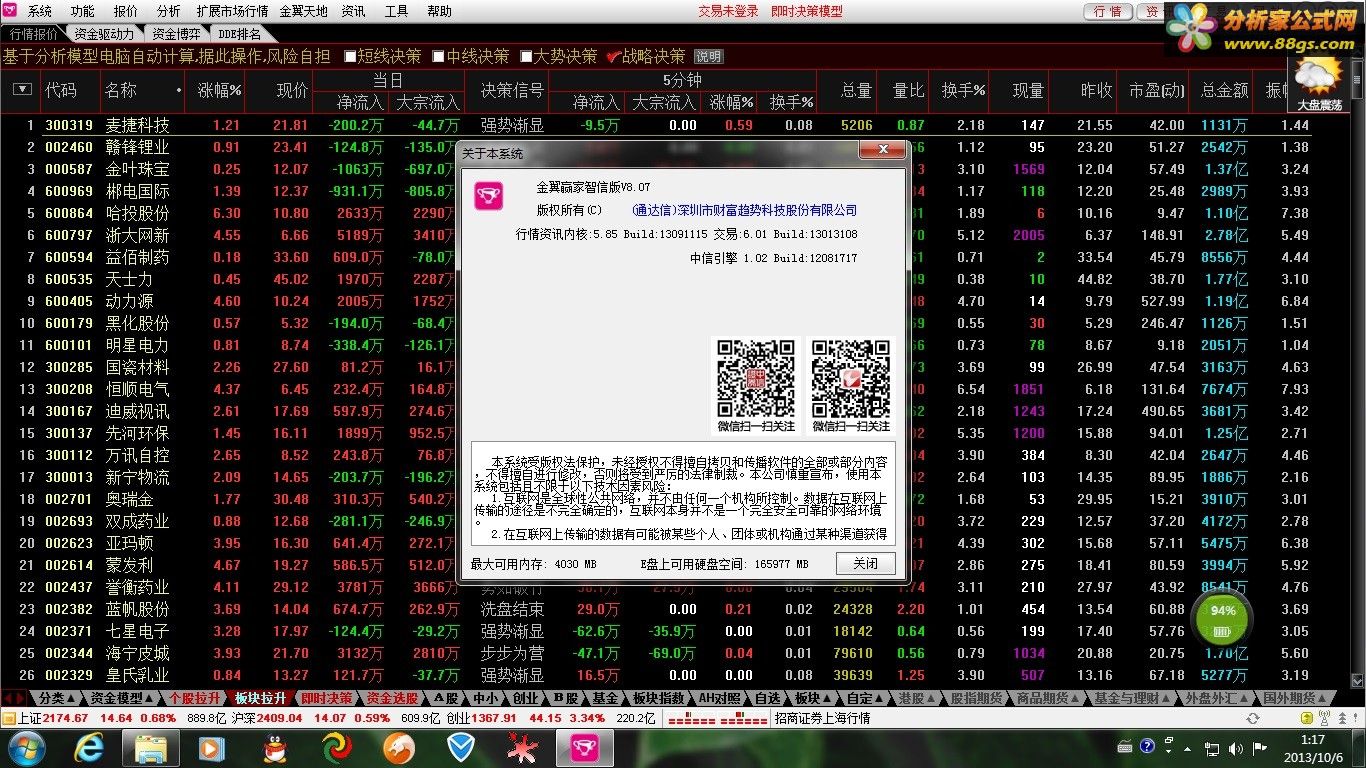Click the 说明 button
1366x768 pixels.
coord(708,56)
